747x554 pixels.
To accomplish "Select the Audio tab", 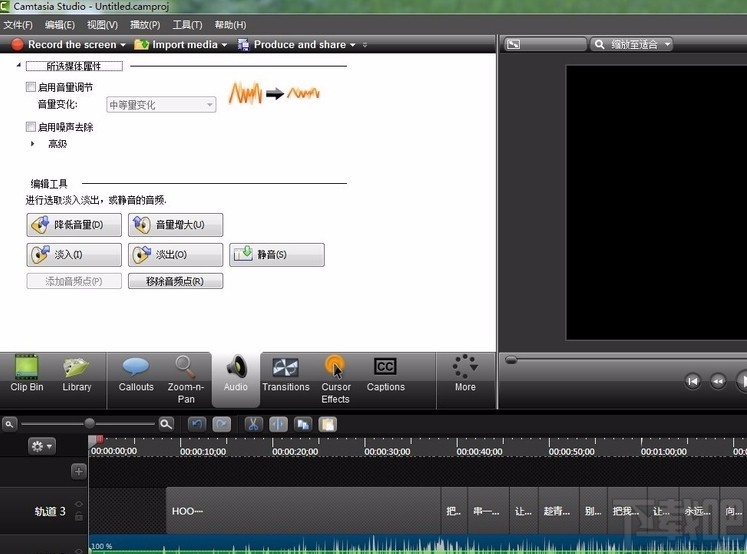I will point(236,380).
